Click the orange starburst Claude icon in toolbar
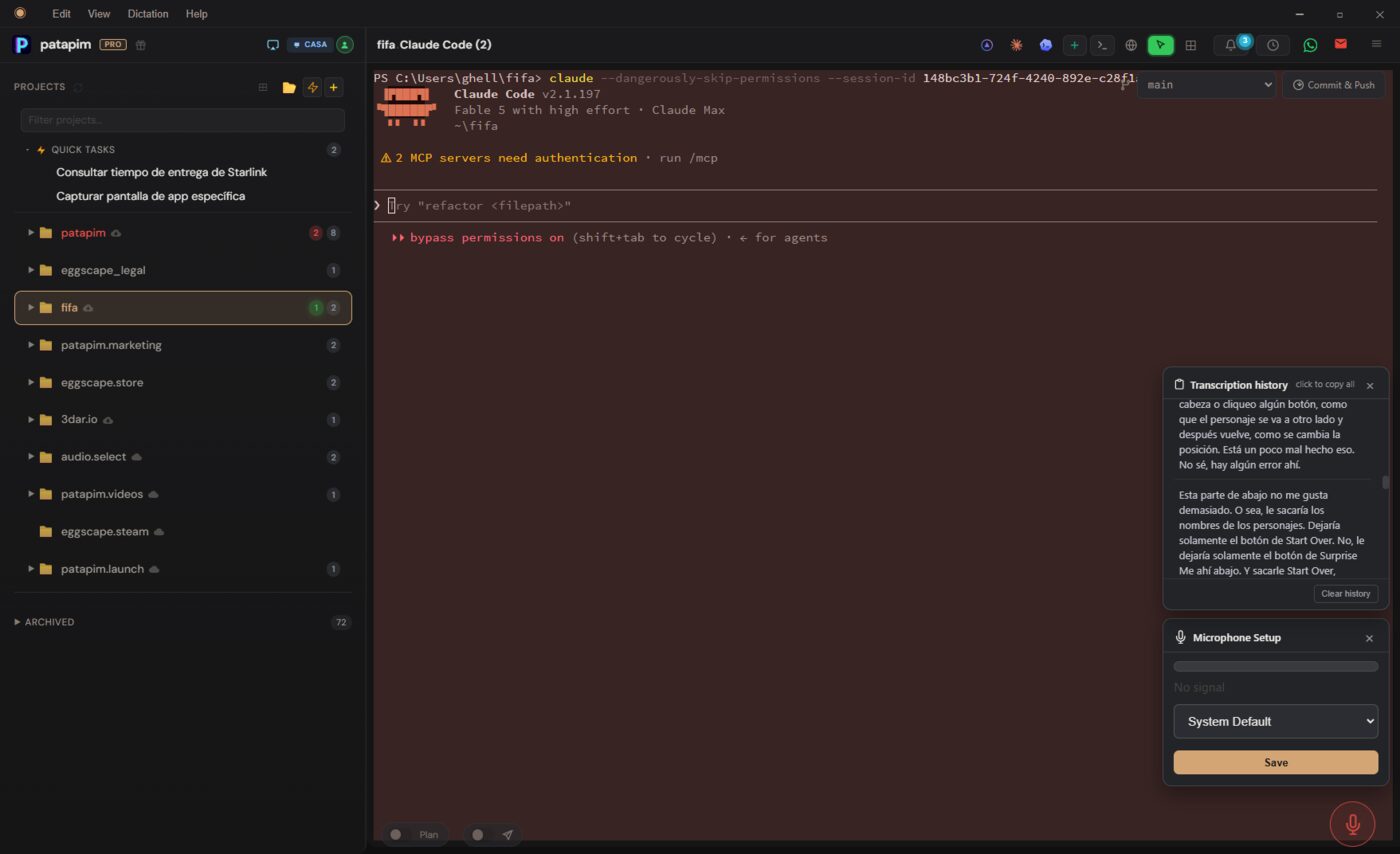Screen dimensions: 1400x854 pyautogui.click(x=1016, y=45)
